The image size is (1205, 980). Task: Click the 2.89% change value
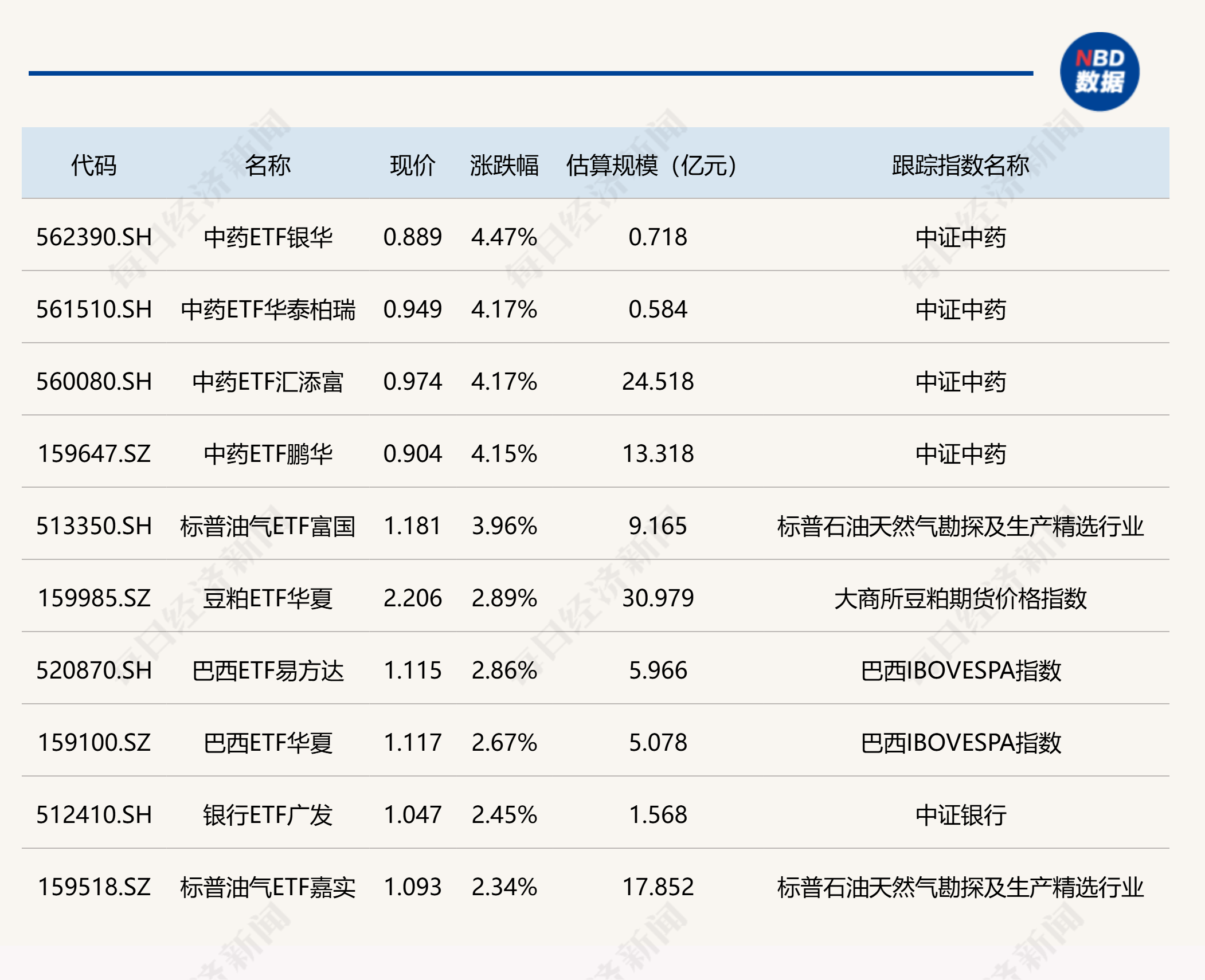[504, 598]
